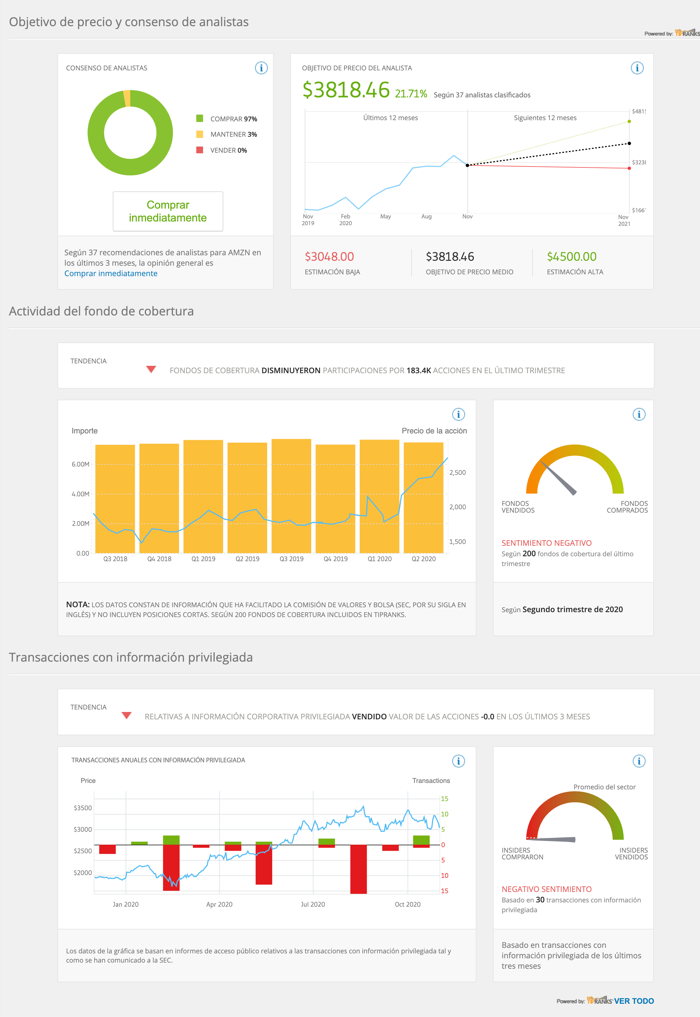Click the black dotted average forecast endpoint
The width and height of the screenshot is (700, 1017).
tap(629, 143)
